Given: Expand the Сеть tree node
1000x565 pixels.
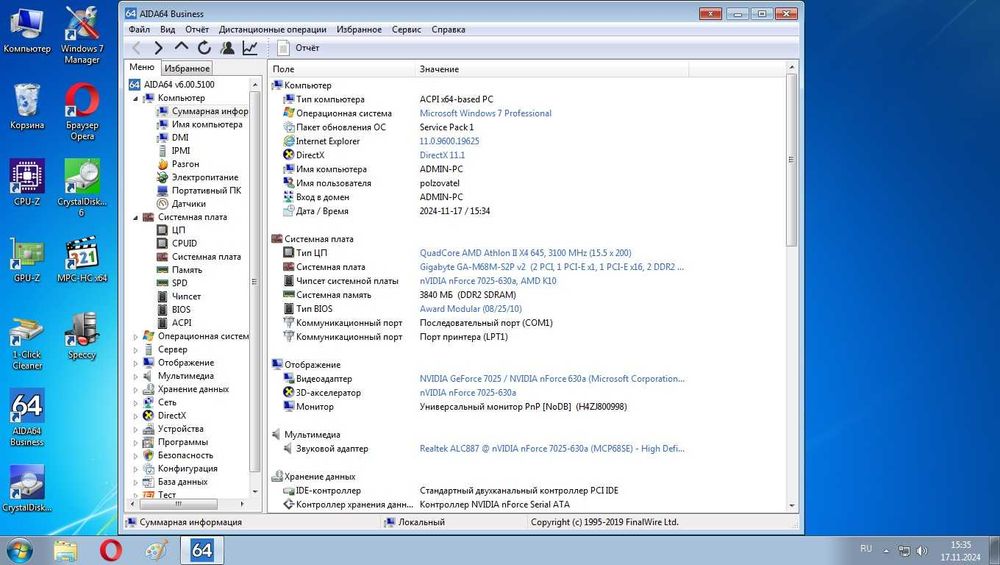Looking at the screenshot, I should pos(135,403).
